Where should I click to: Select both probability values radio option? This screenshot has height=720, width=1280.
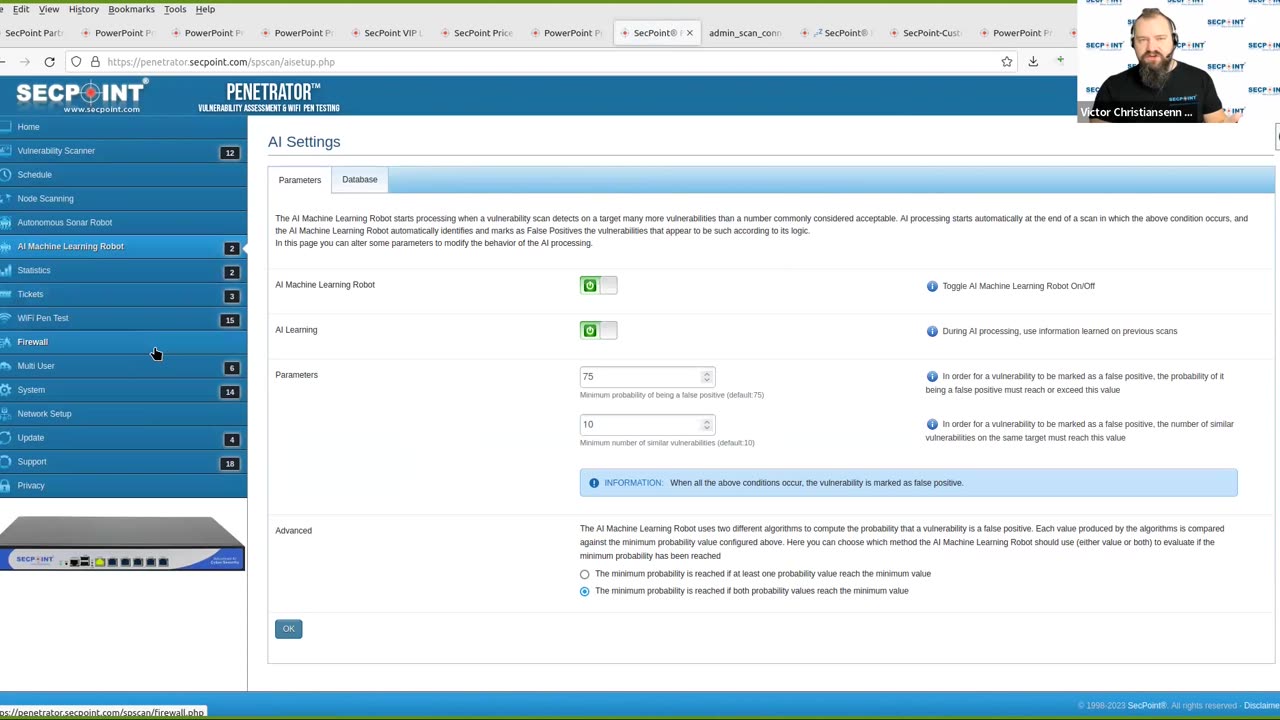pyautogui.click(x=585, y=592)
